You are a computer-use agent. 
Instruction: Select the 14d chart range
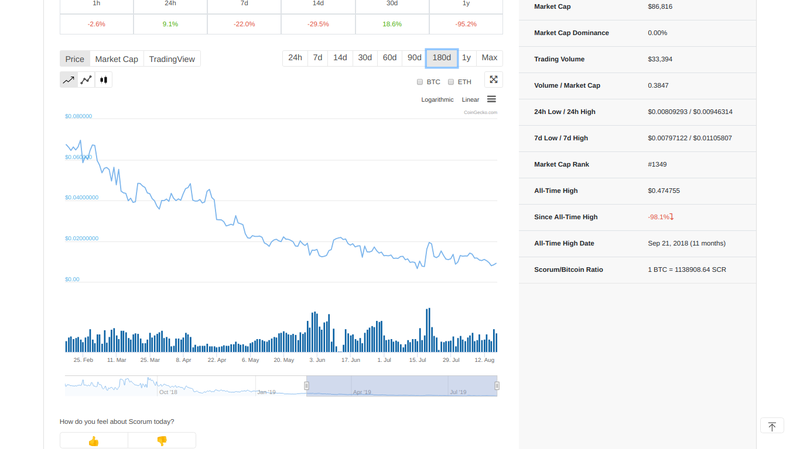[340, 58]
